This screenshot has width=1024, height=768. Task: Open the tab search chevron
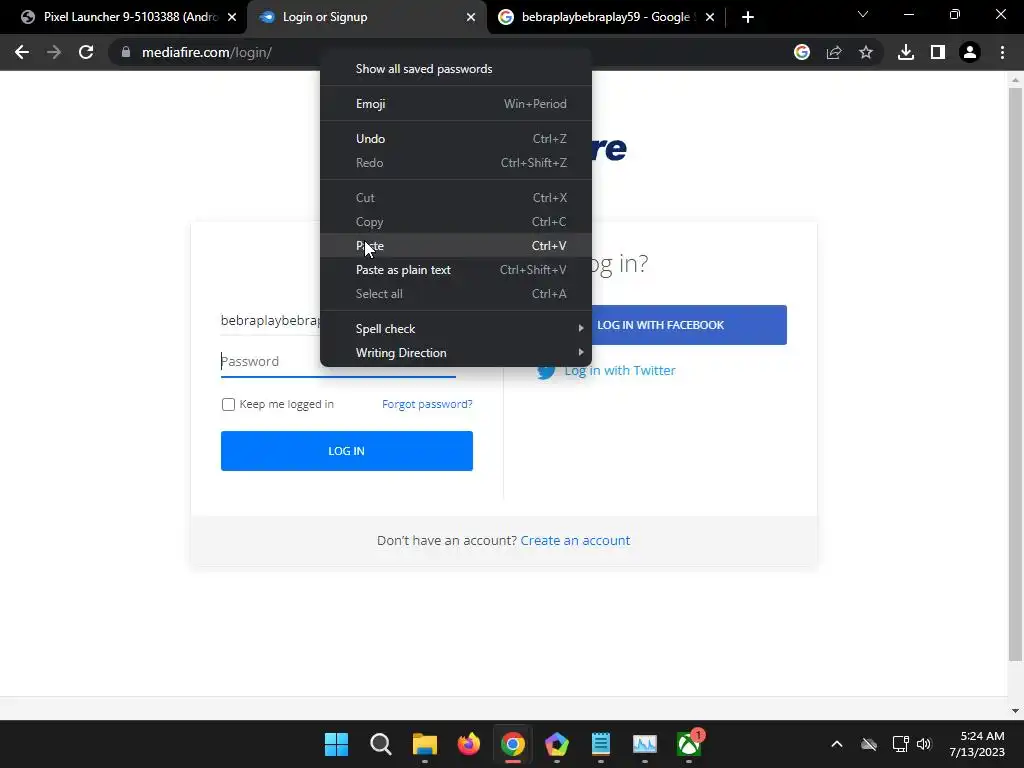[863, 14]
